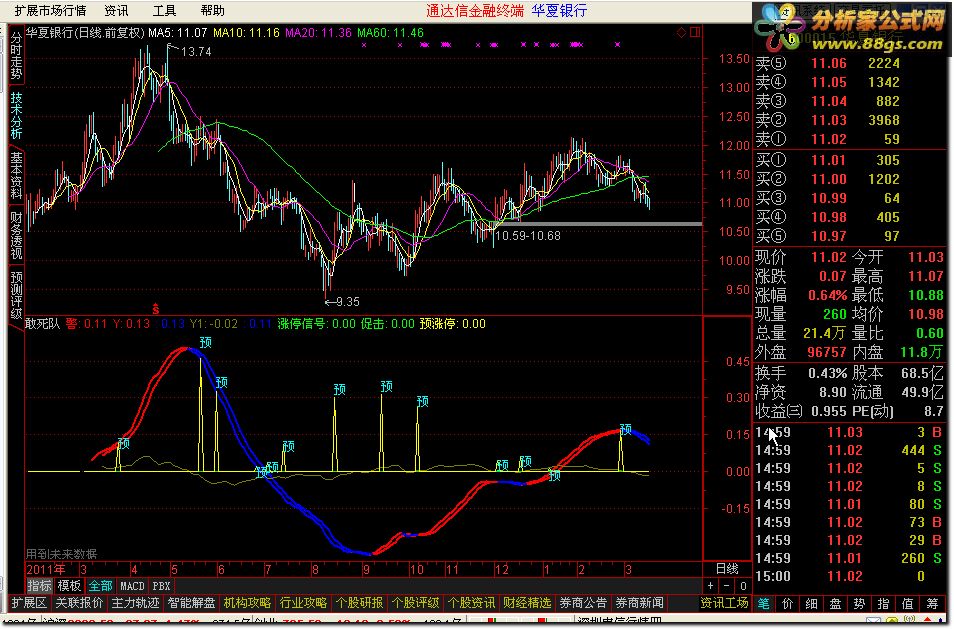Open 个股评级 in the bottom bar
This screenshot has width=954, height=629.
[x=415, y=603]
